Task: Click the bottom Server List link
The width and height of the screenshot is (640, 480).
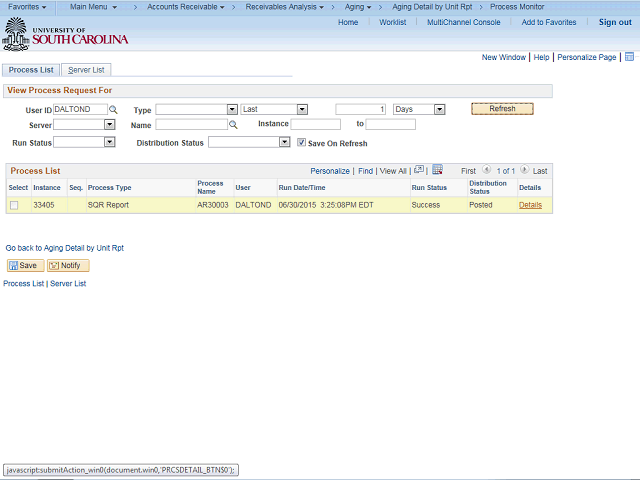Action: tap(68, 284)
